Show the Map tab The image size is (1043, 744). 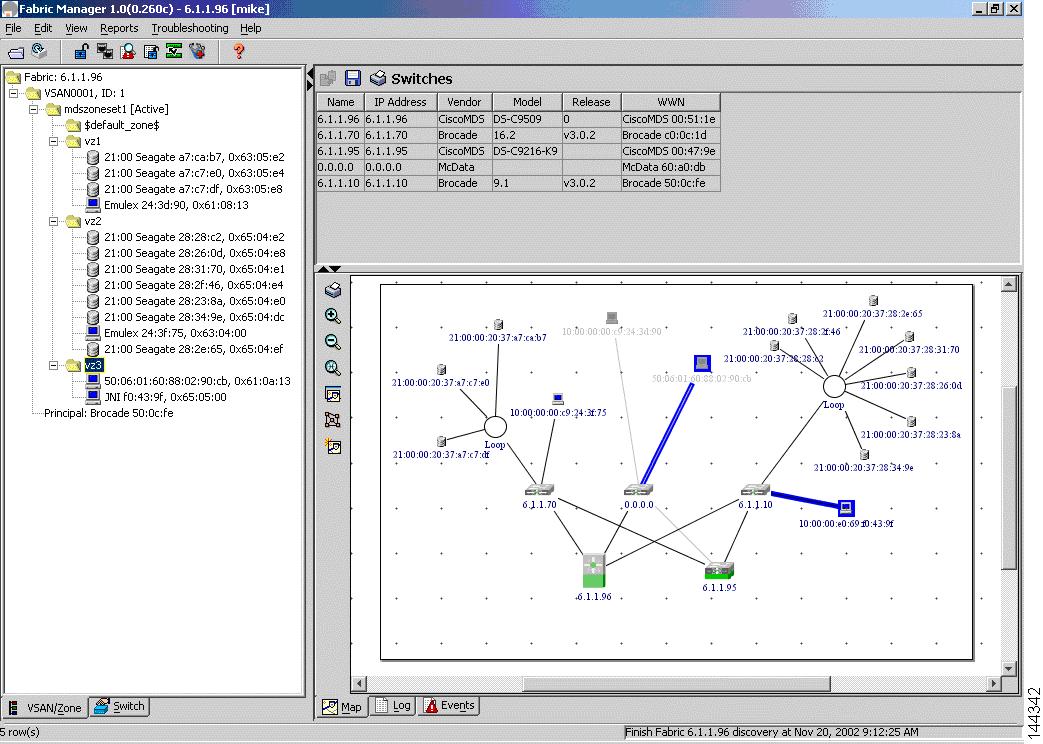(342, 707)
